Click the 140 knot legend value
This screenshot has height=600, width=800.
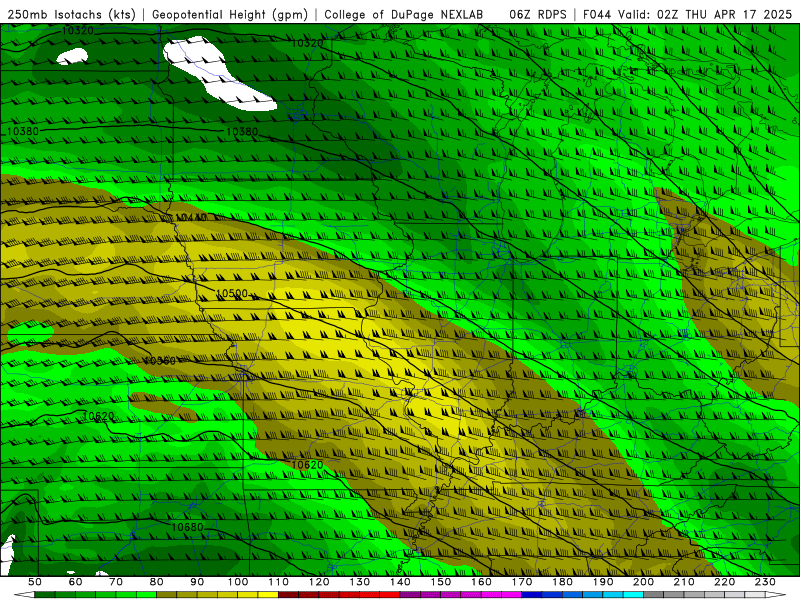click(400, 582)
